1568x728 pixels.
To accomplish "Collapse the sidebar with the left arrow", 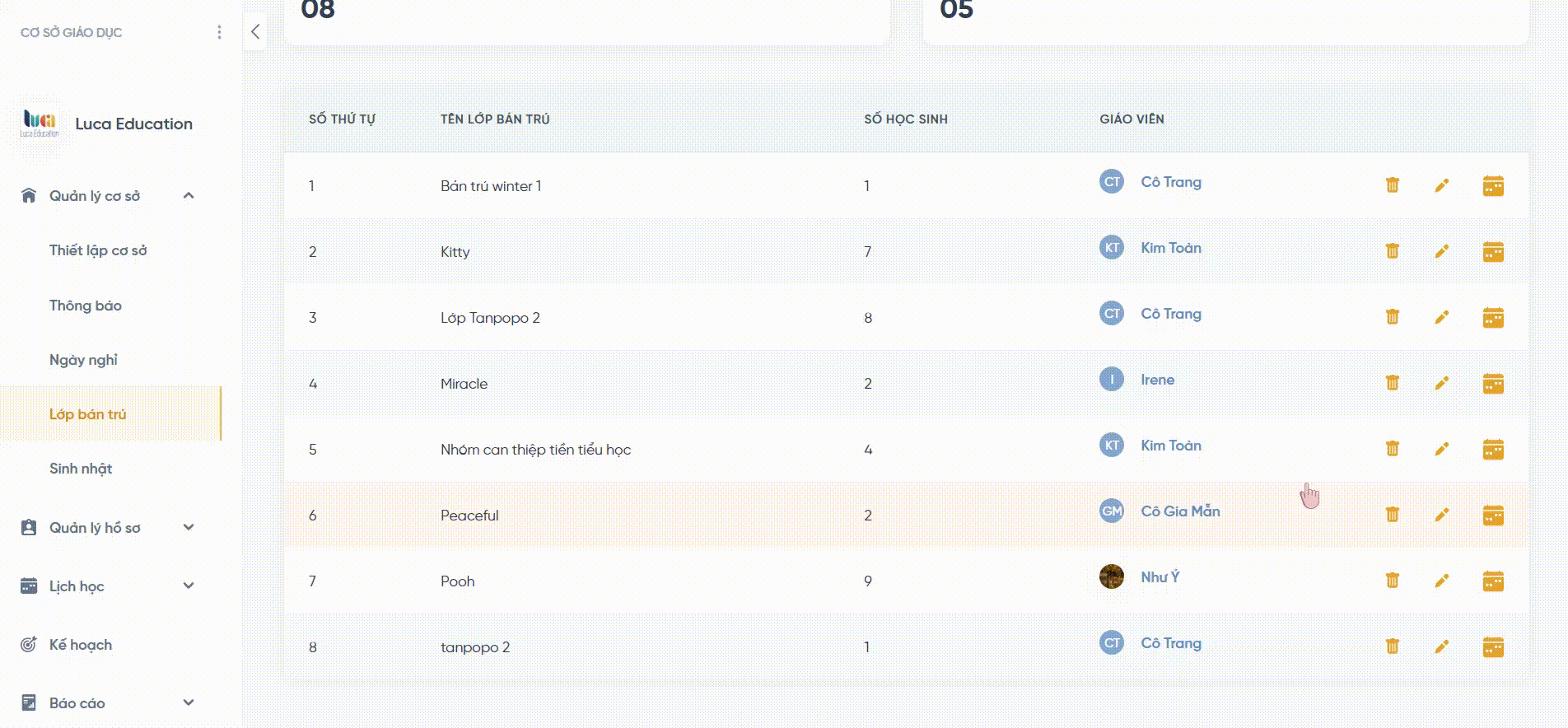I will (255, 32).
